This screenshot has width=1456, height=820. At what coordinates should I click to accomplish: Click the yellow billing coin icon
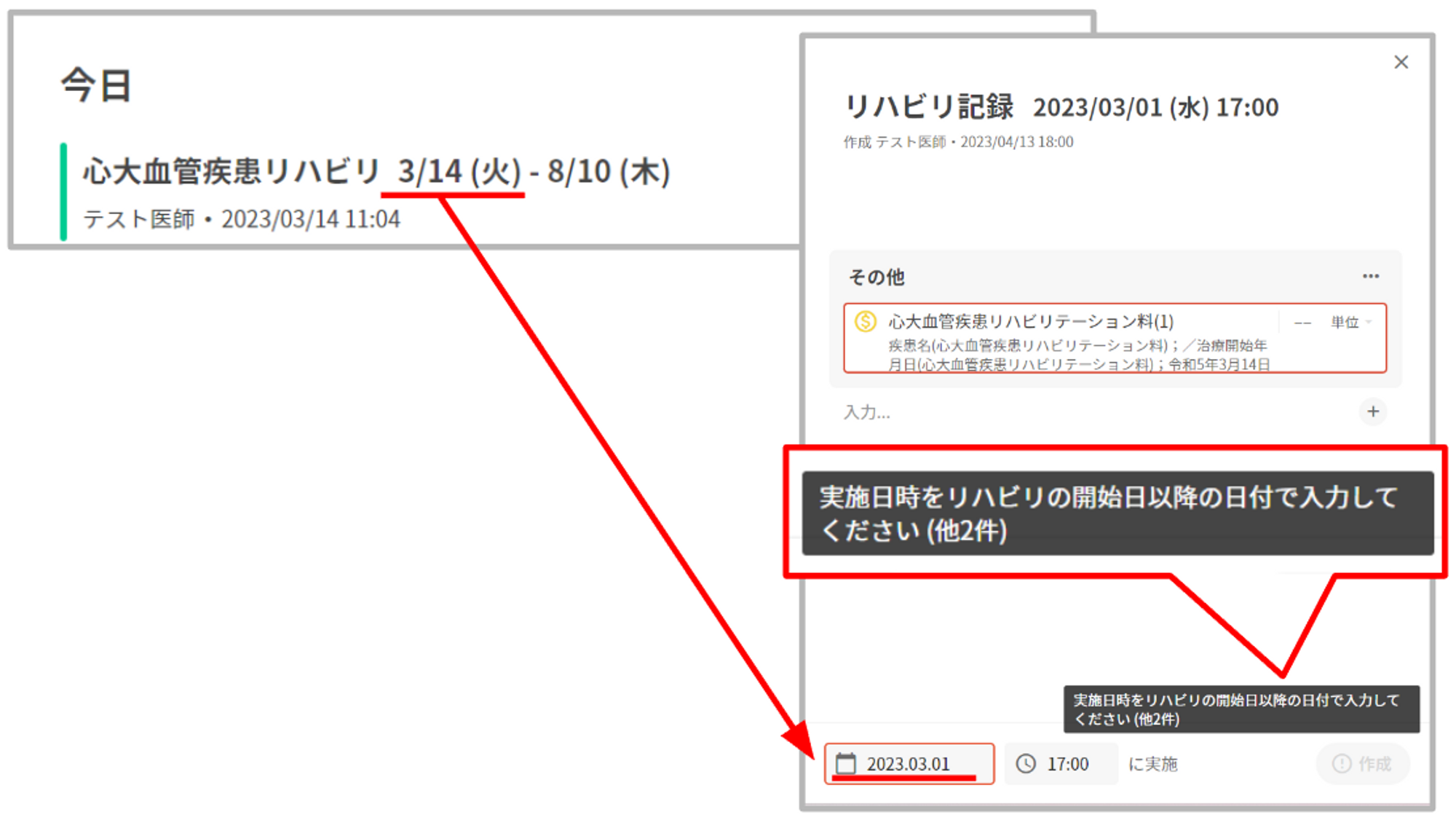(x=866, y=321)
